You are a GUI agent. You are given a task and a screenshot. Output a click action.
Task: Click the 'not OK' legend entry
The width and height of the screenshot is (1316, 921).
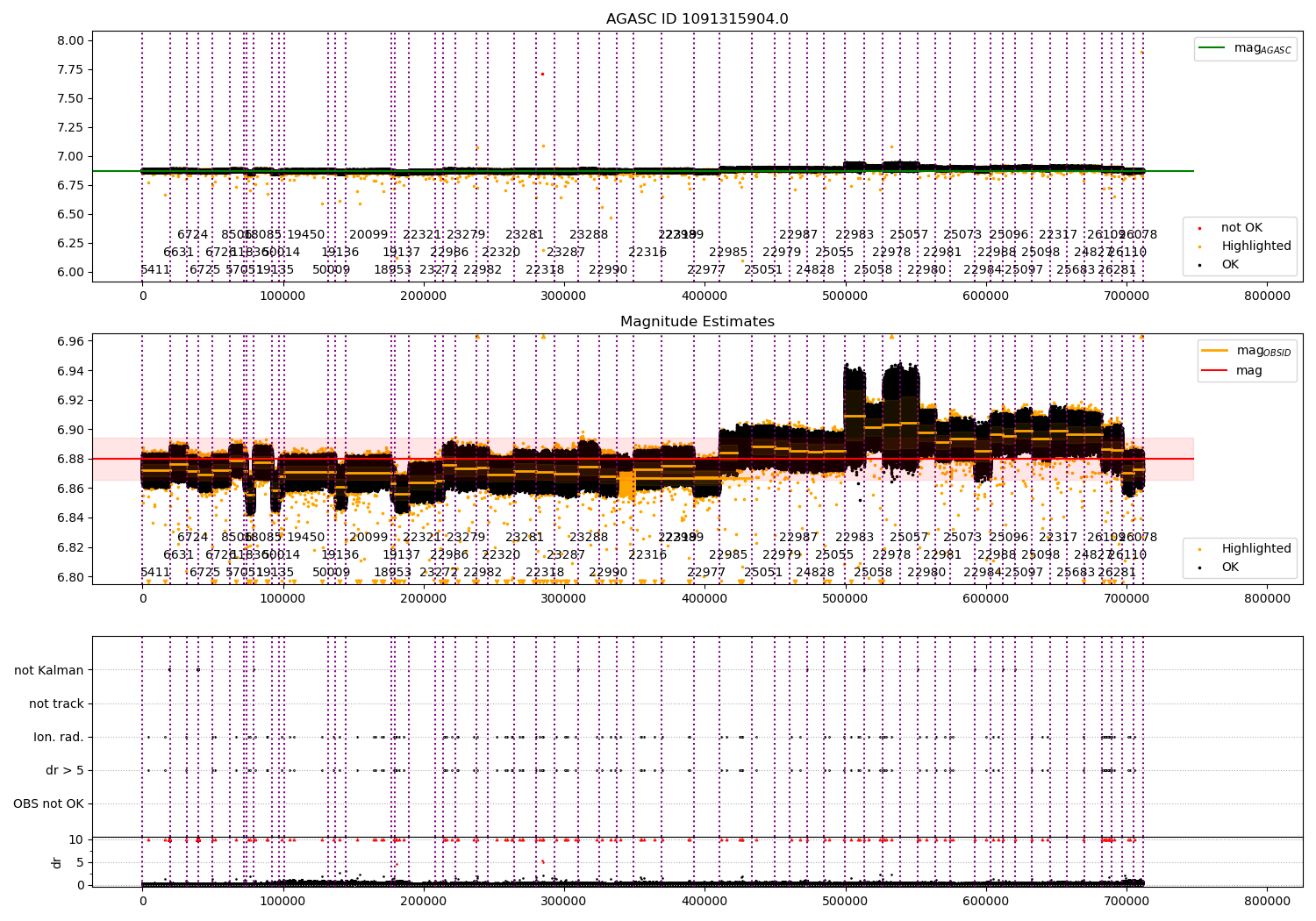coord(1230,227)
